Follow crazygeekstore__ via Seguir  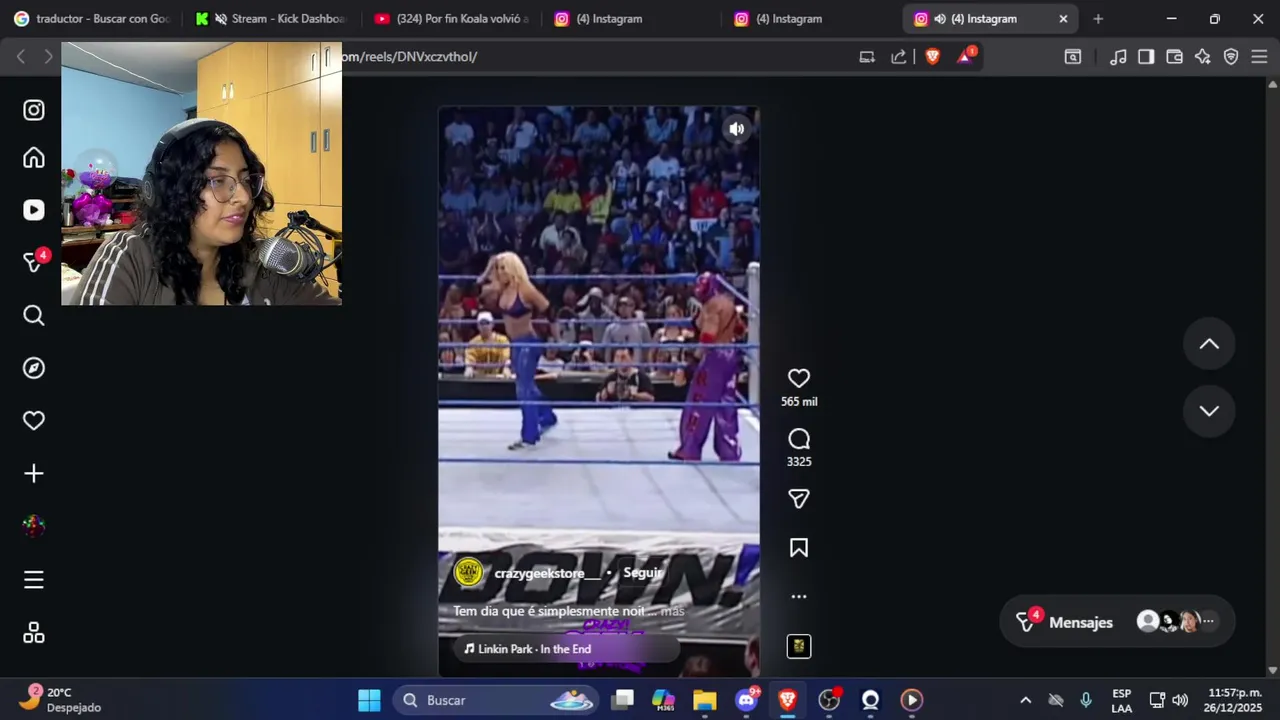tap(642, 573)
